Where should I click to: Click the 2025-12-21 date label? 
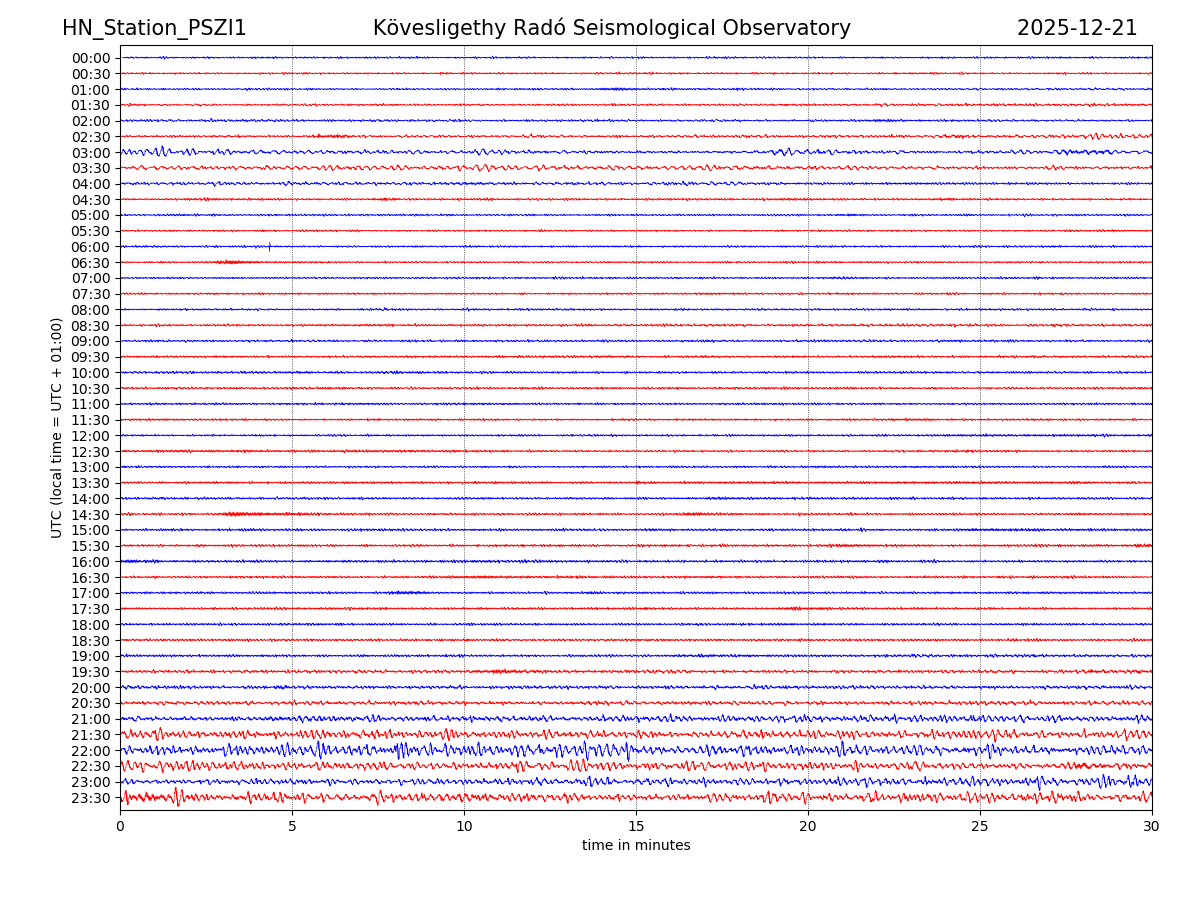[1077, 28]
